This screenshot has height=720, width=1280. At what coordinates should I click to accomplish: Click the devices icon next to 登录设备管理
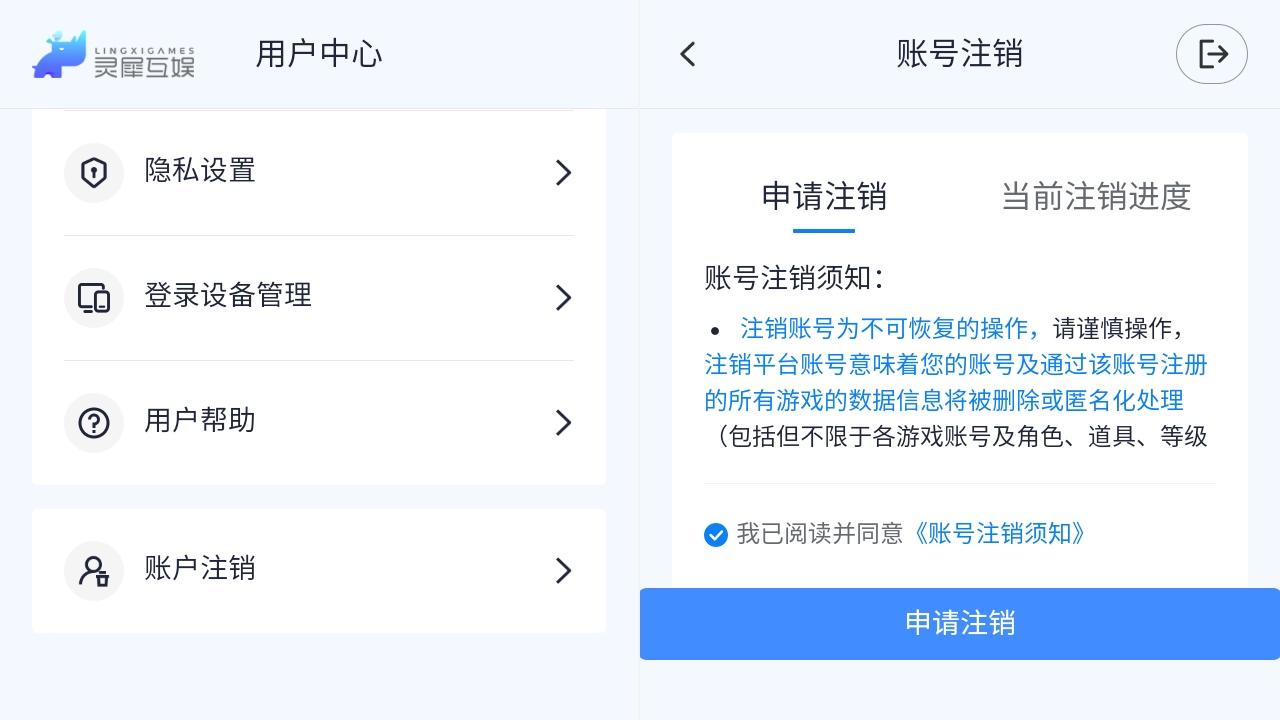click(x=94, y=297)
